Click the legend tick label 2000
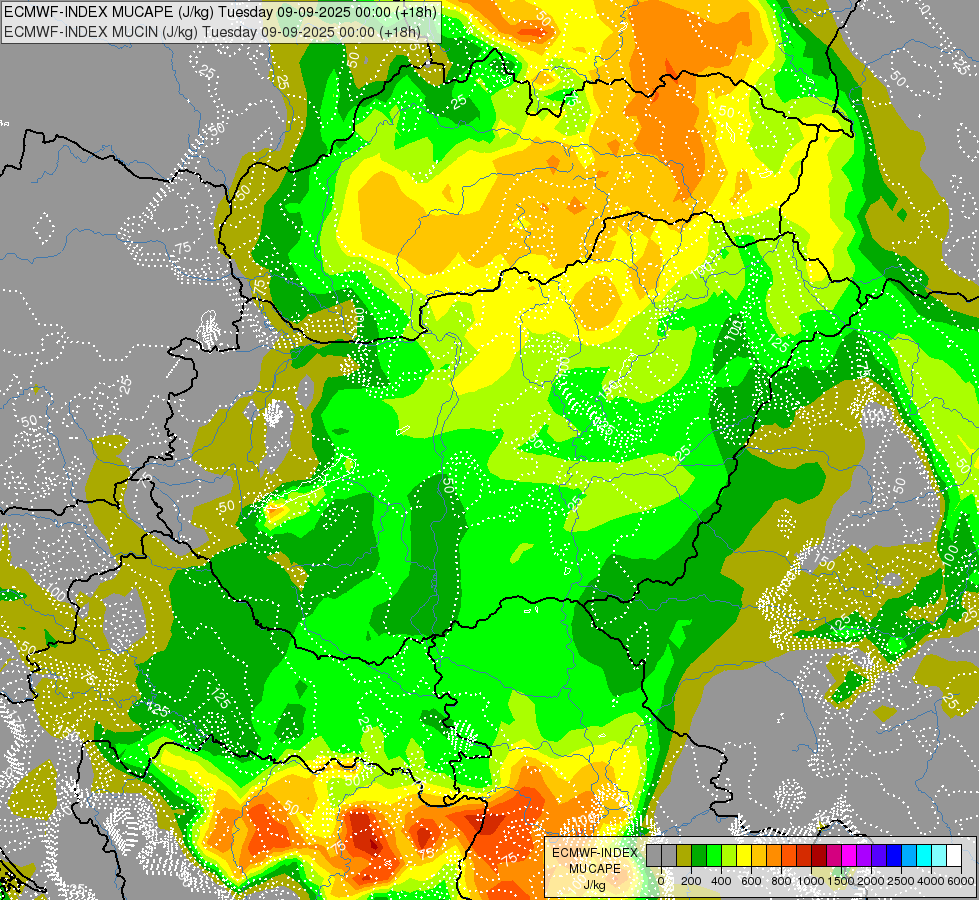Viewport: 979px width, 900px height. [x=871, y=881]
